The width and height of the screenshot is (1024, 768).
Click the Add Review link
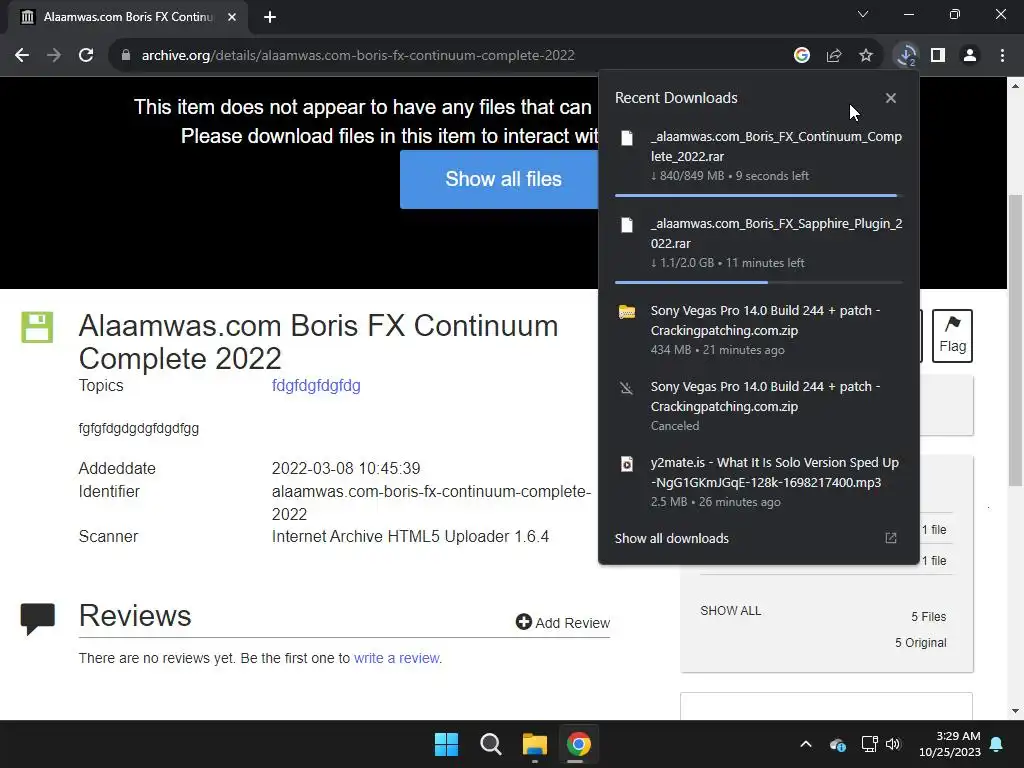tap(562, 622)
